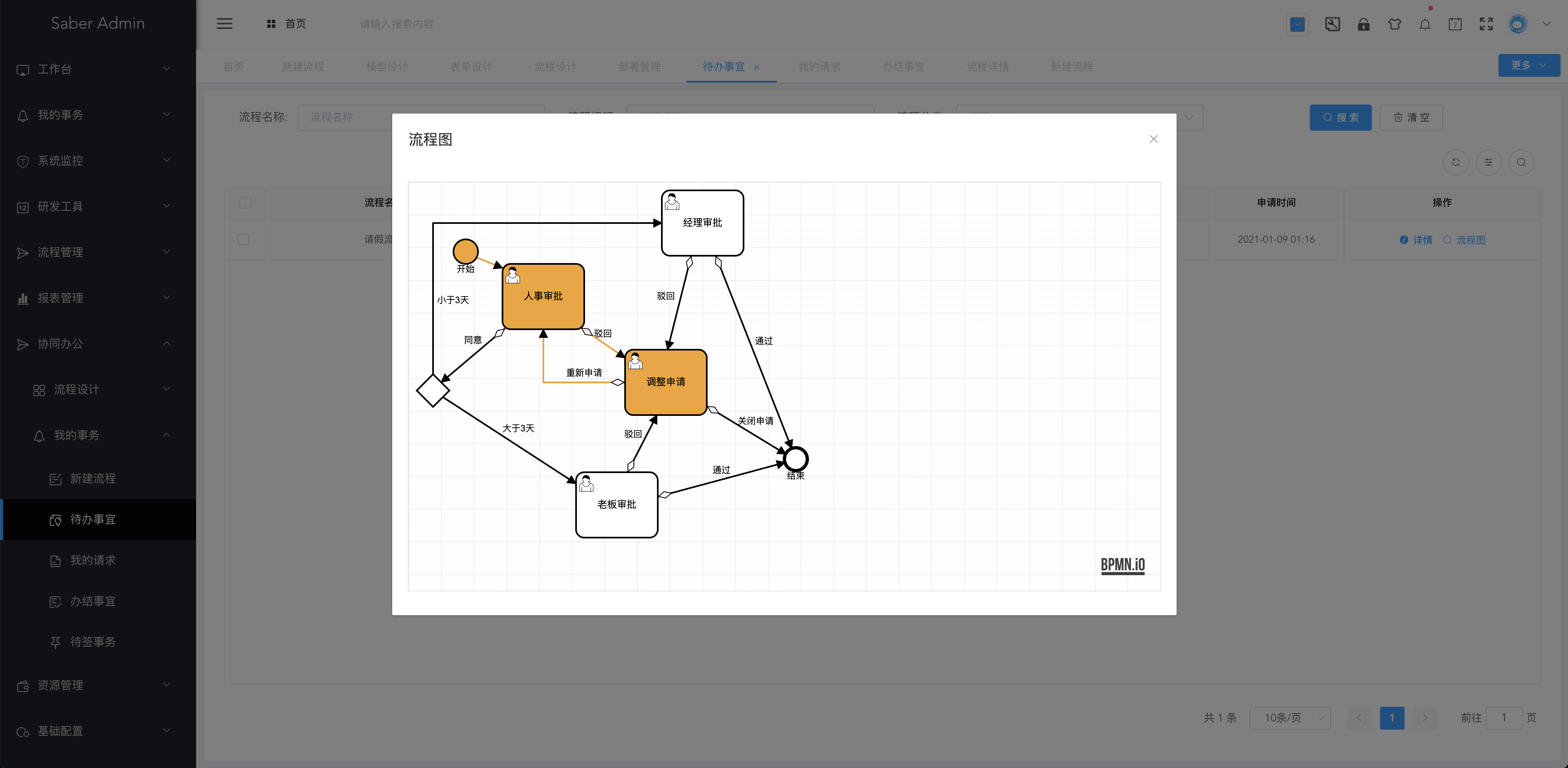1568x768 pixels.
Task: Click the next page arrow in pagination
Action: coord(1424,717)
